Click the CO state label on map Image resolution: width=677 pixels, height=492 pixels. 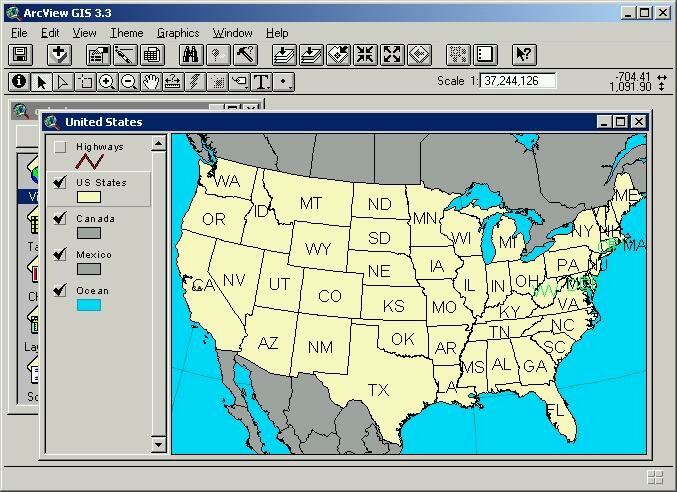tap(330, 296)
